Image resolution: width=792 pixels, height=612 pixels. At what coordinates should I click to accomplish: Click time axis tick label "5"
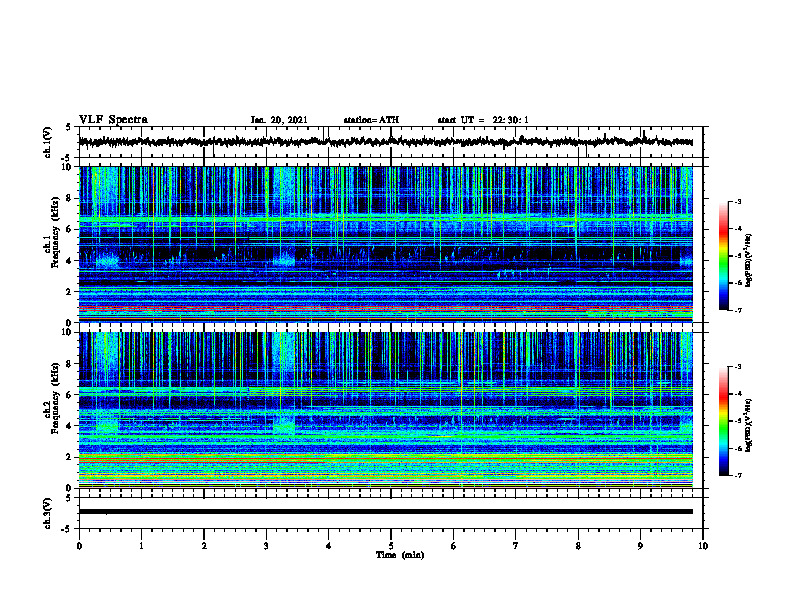click(391, 546)
